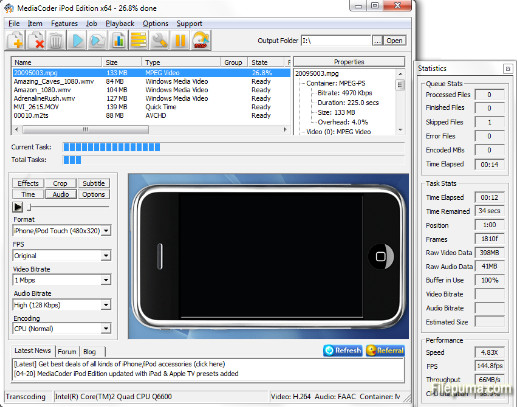The height and width of the screenshot is (407, 517).
Task: Click the iPad & Apple TV presets news
Action: [x=126, y=374]
